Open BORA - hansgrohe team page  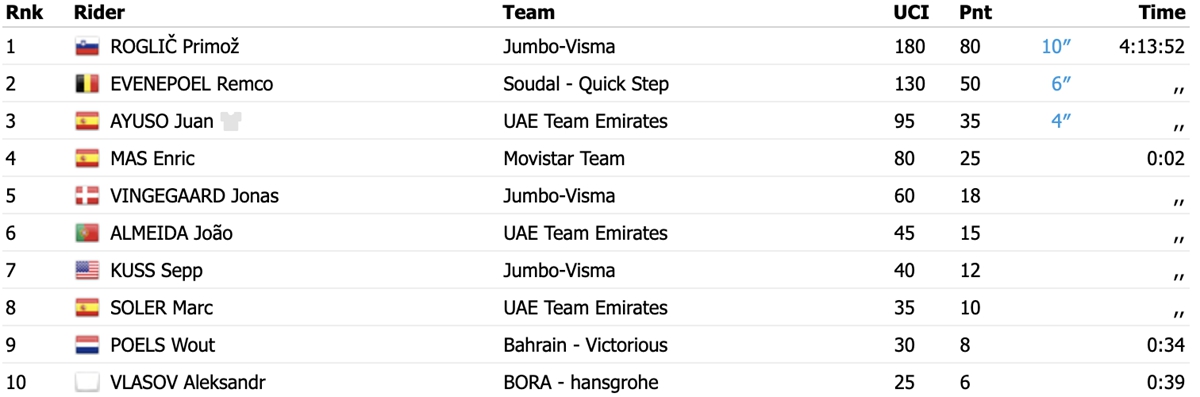point(581,382)
